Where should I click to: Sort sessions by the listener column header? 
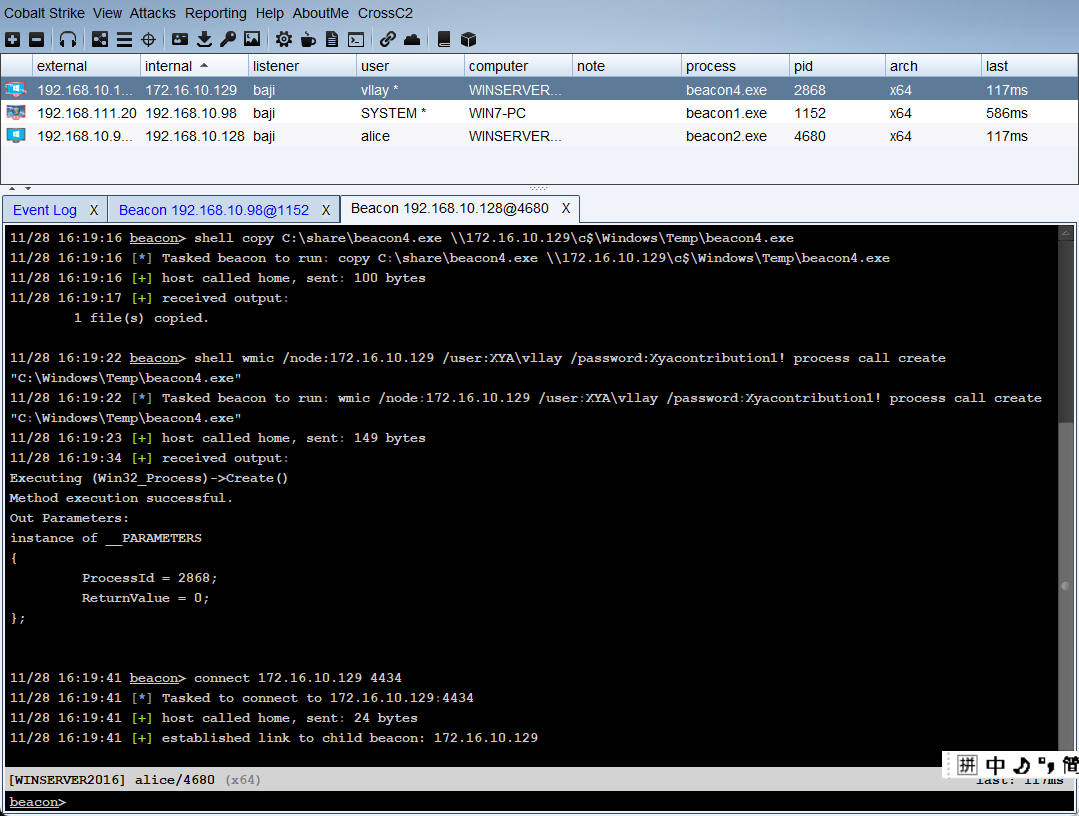click(302, 66)
